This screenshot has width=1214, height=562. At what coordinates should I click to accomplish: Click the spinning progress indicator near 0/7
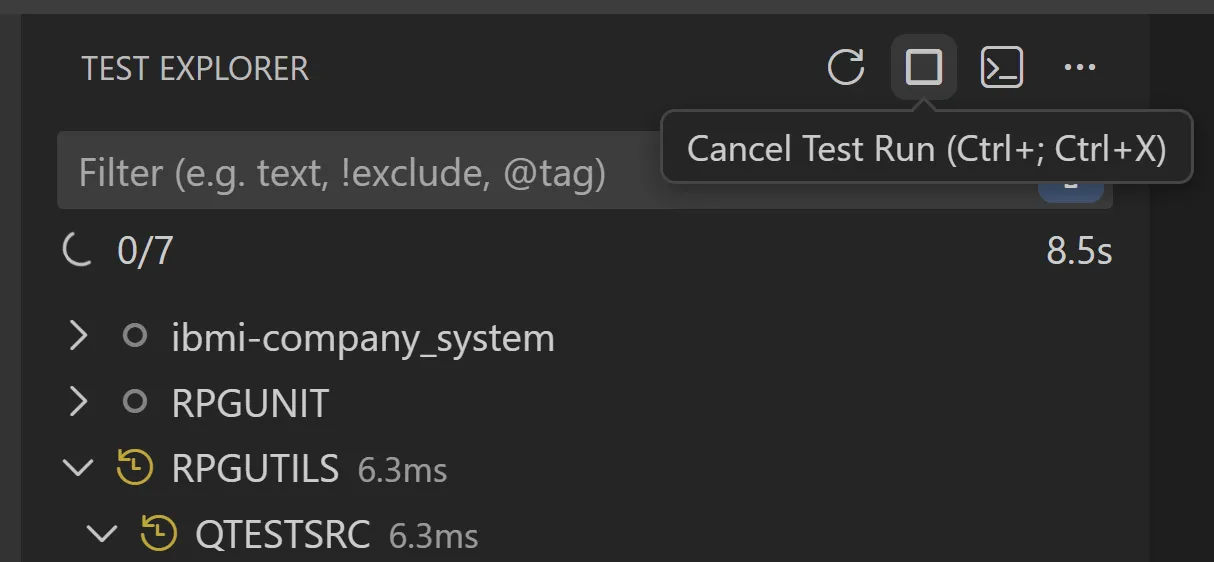78,251
